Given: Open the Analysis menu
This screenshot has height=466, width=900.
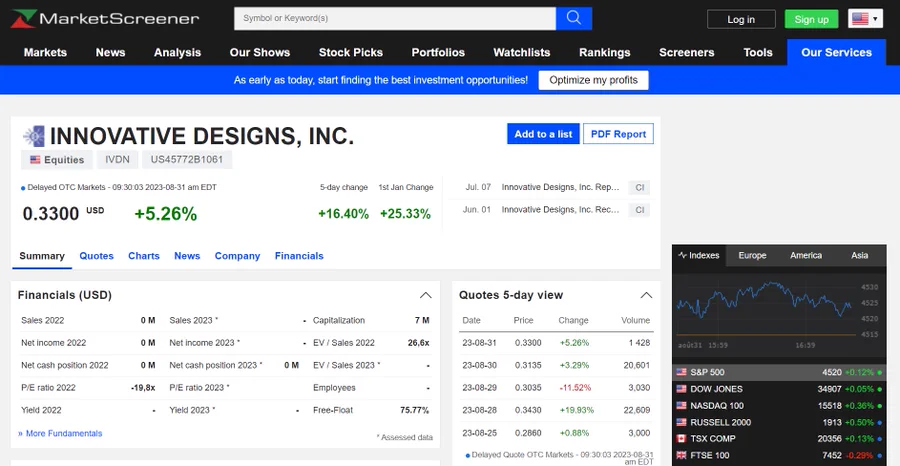Looking at the screenshot, I should [x=177, y=52].
